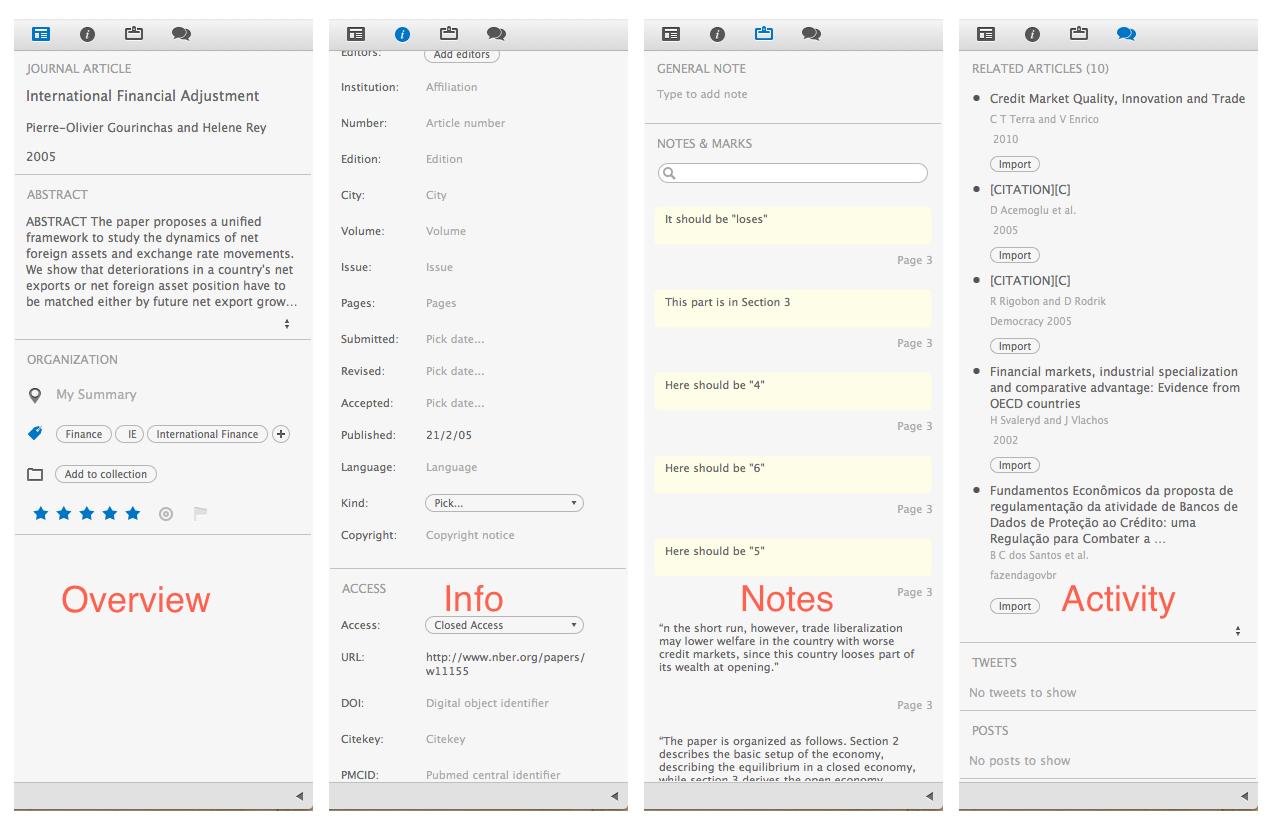Click the DOI Digital object identifier field

[487, 703]
